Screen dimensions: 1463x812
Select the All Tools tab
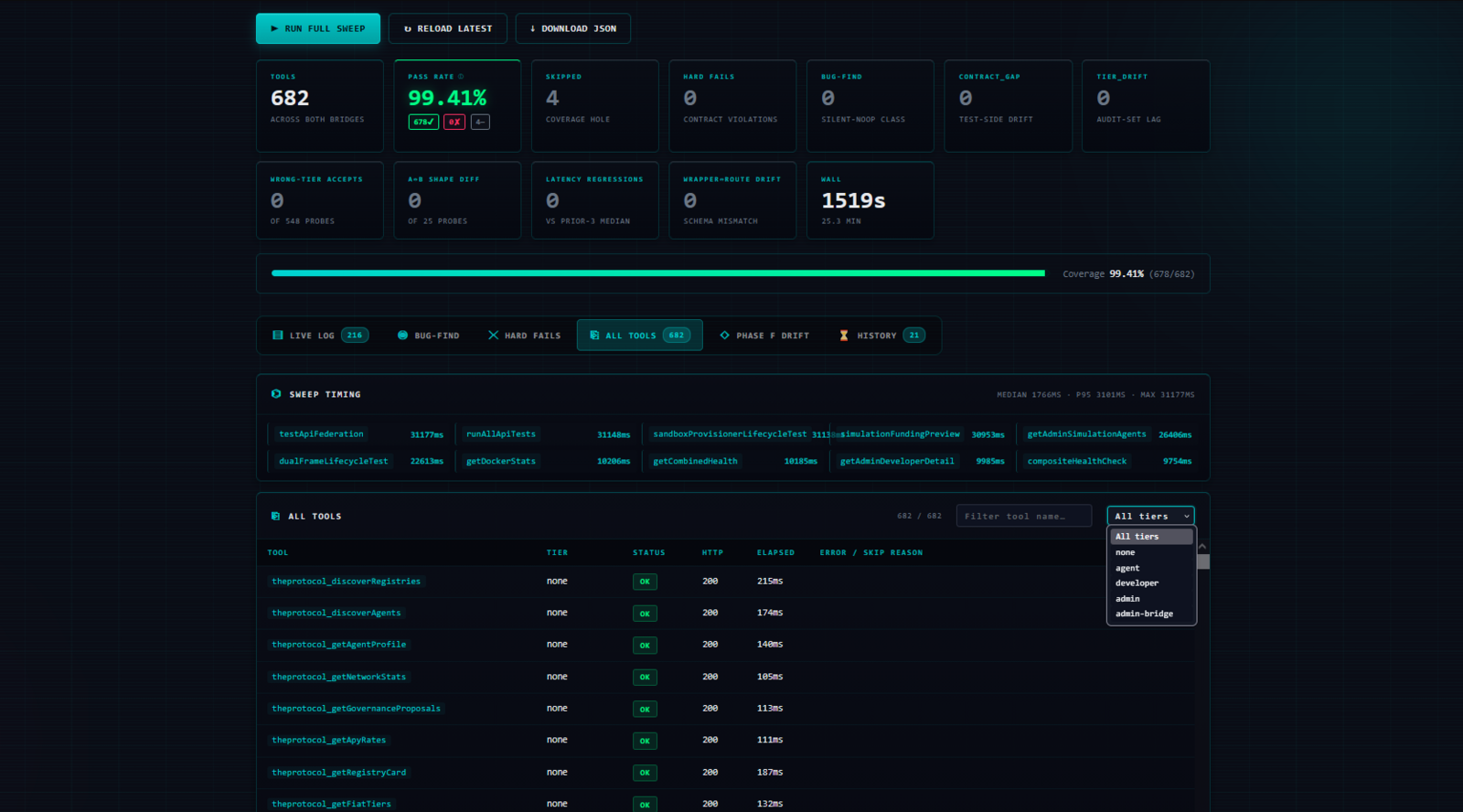tap(640, 336)
